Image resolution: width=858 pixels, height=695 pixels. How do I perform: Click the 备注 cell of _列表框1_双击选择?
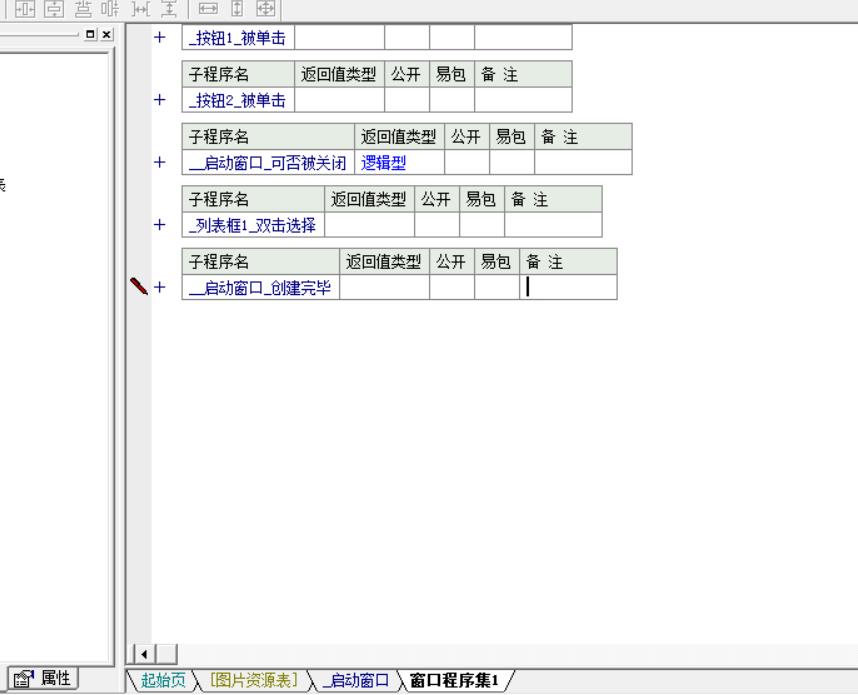pyautogui.click(x=553, y=225)
